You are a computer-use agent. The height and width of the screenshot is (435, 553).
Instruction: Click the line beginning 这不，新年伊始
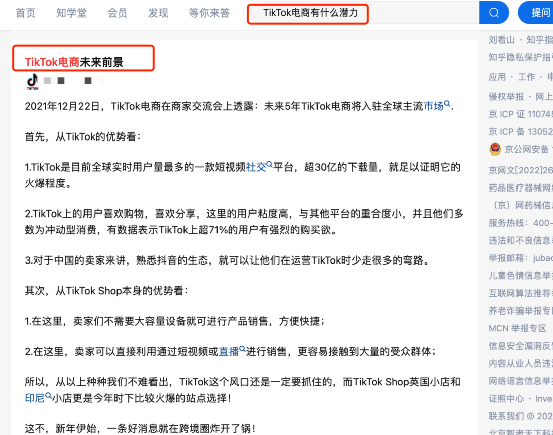coord(140,429)
